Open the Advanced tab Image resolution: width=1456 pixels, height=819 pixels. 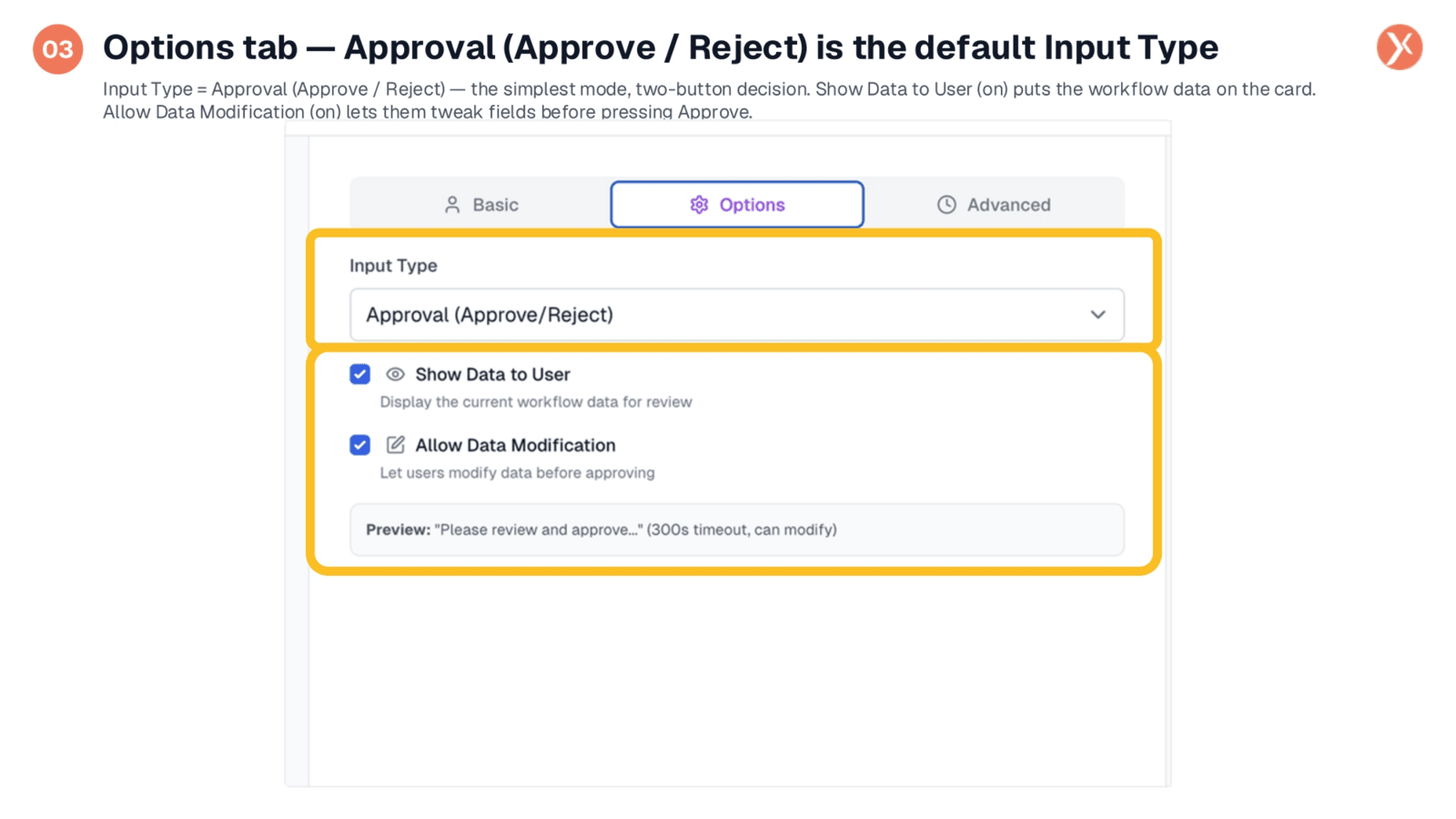[994, 205]
